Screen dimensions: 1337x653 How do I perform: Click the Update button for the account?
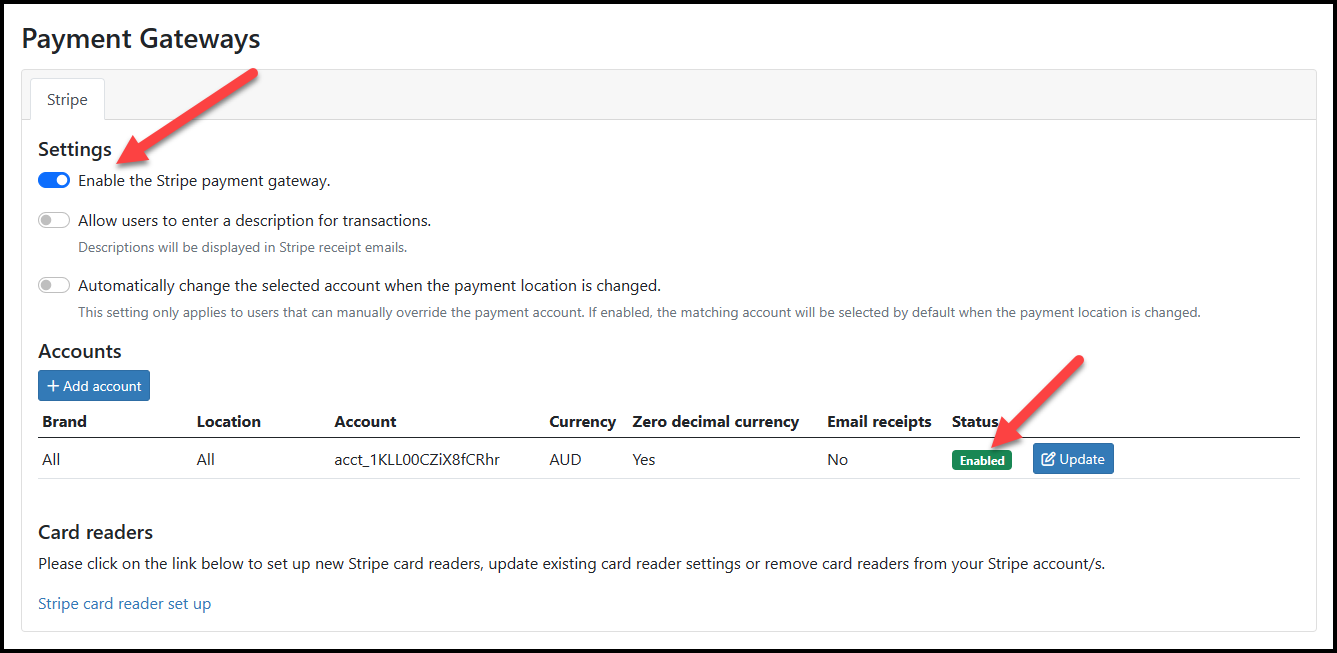(x=1073, y=459)
